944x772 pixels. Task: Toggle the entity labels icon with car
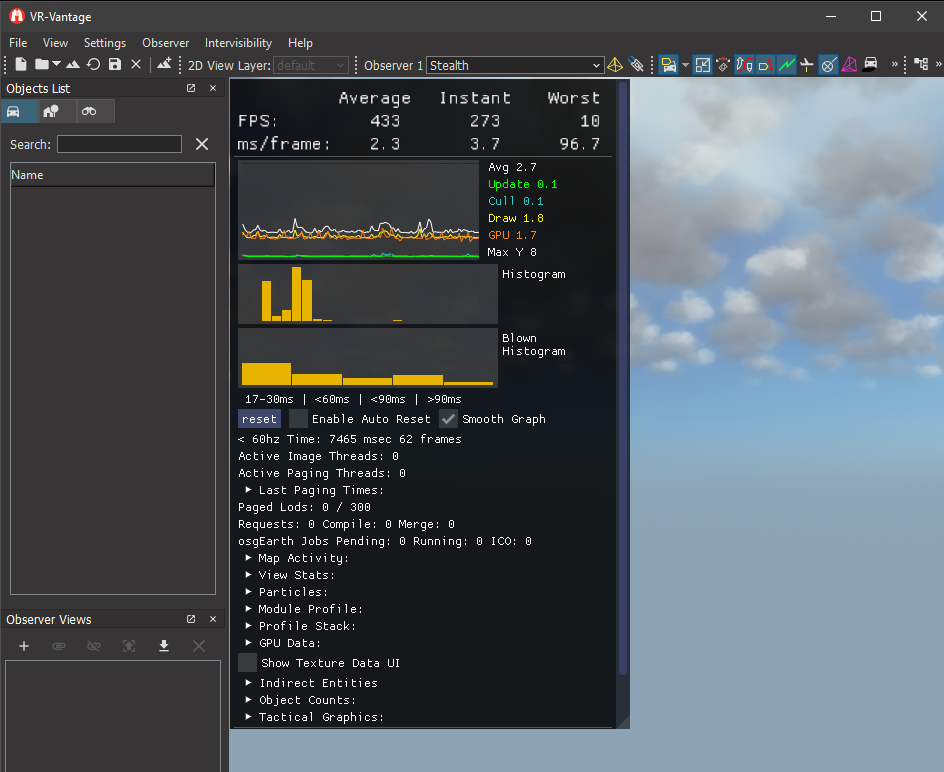pyautogui.click(x=668, y=64)
